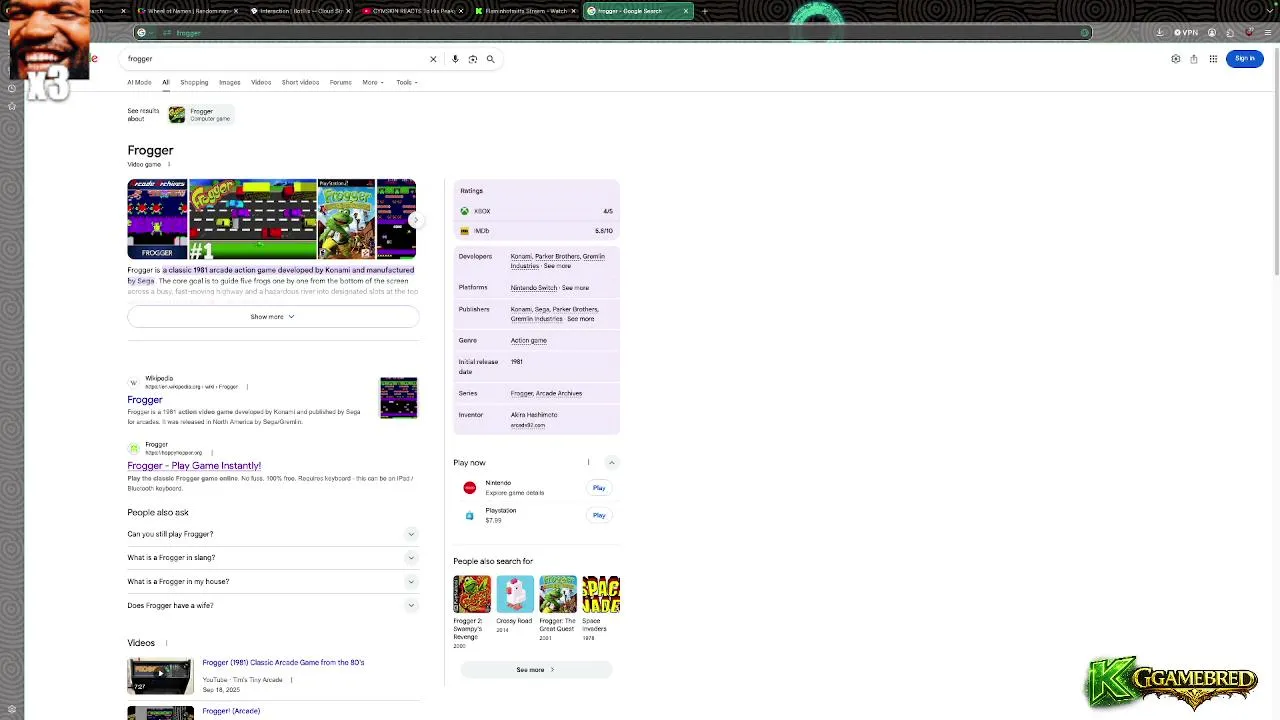
Task: Open browser profile account icon
Action: coord(1212,33)
